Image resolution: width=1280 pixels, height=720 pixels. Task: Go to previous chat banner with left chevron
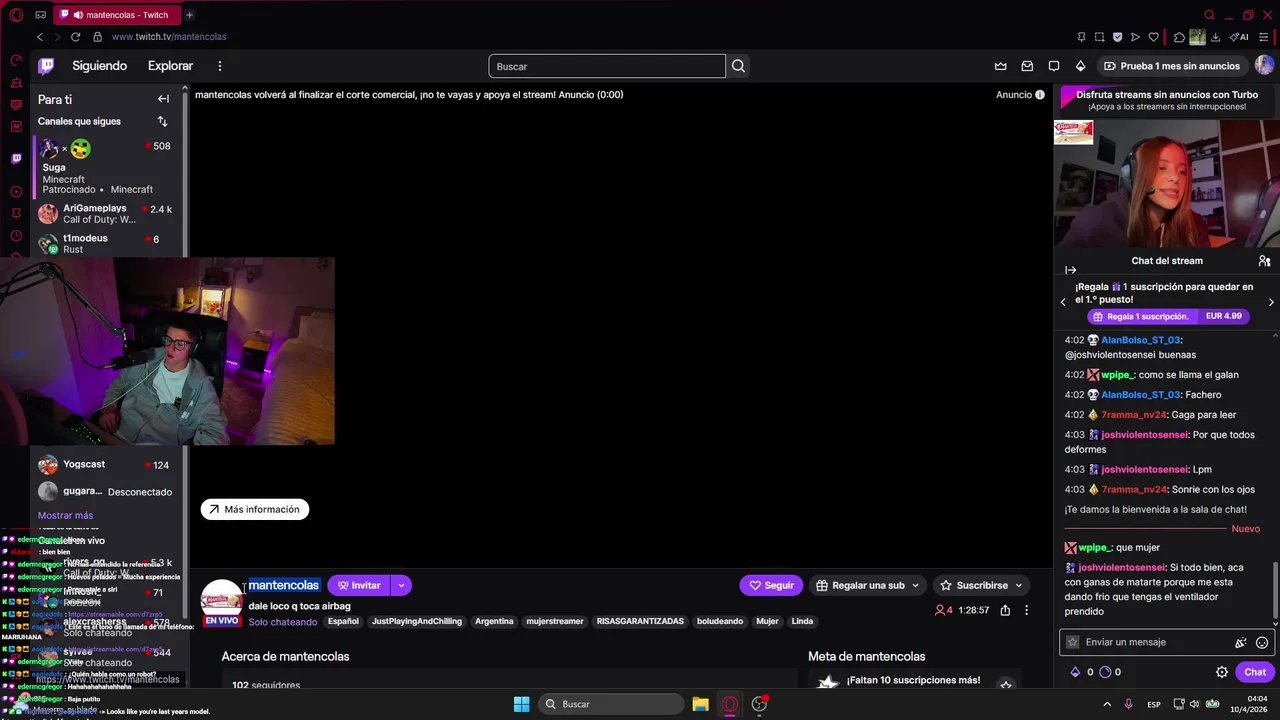[x=1064, y=302]
